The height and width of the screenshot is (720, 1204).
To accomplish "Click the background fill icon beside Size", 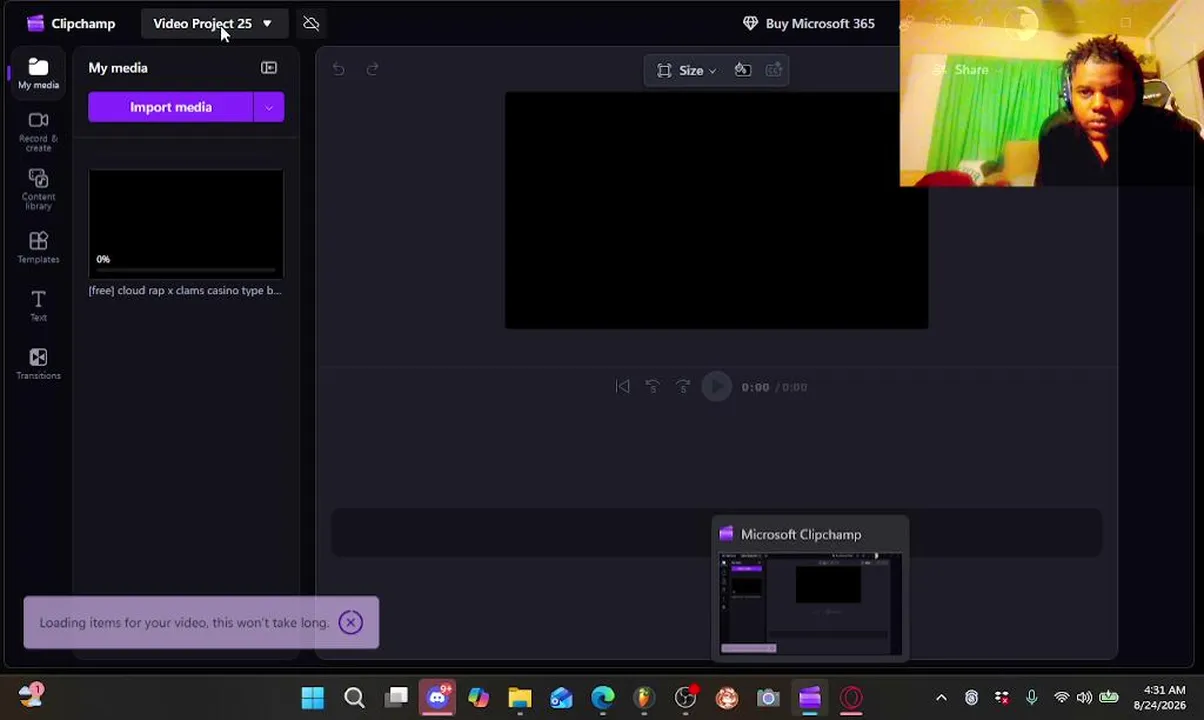I will (743, 70).
